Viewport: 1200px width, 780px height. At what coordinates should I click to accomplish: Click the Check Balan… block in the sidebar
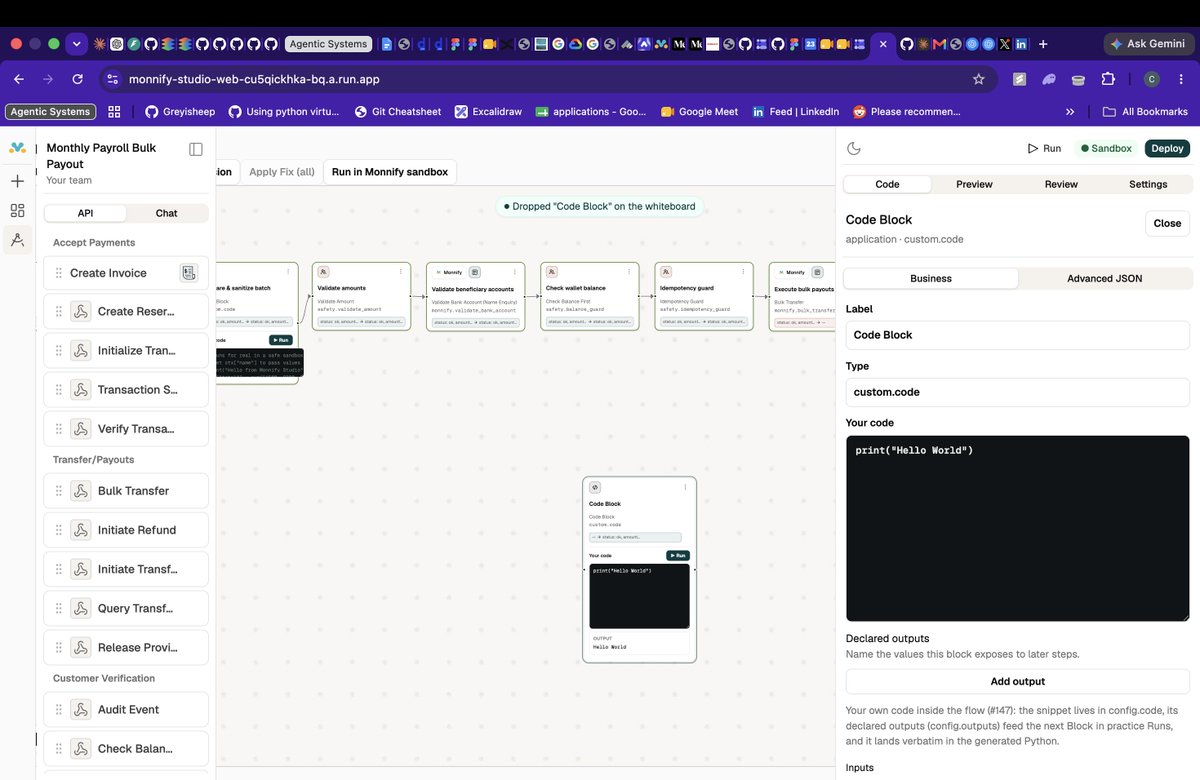[126, 748]
